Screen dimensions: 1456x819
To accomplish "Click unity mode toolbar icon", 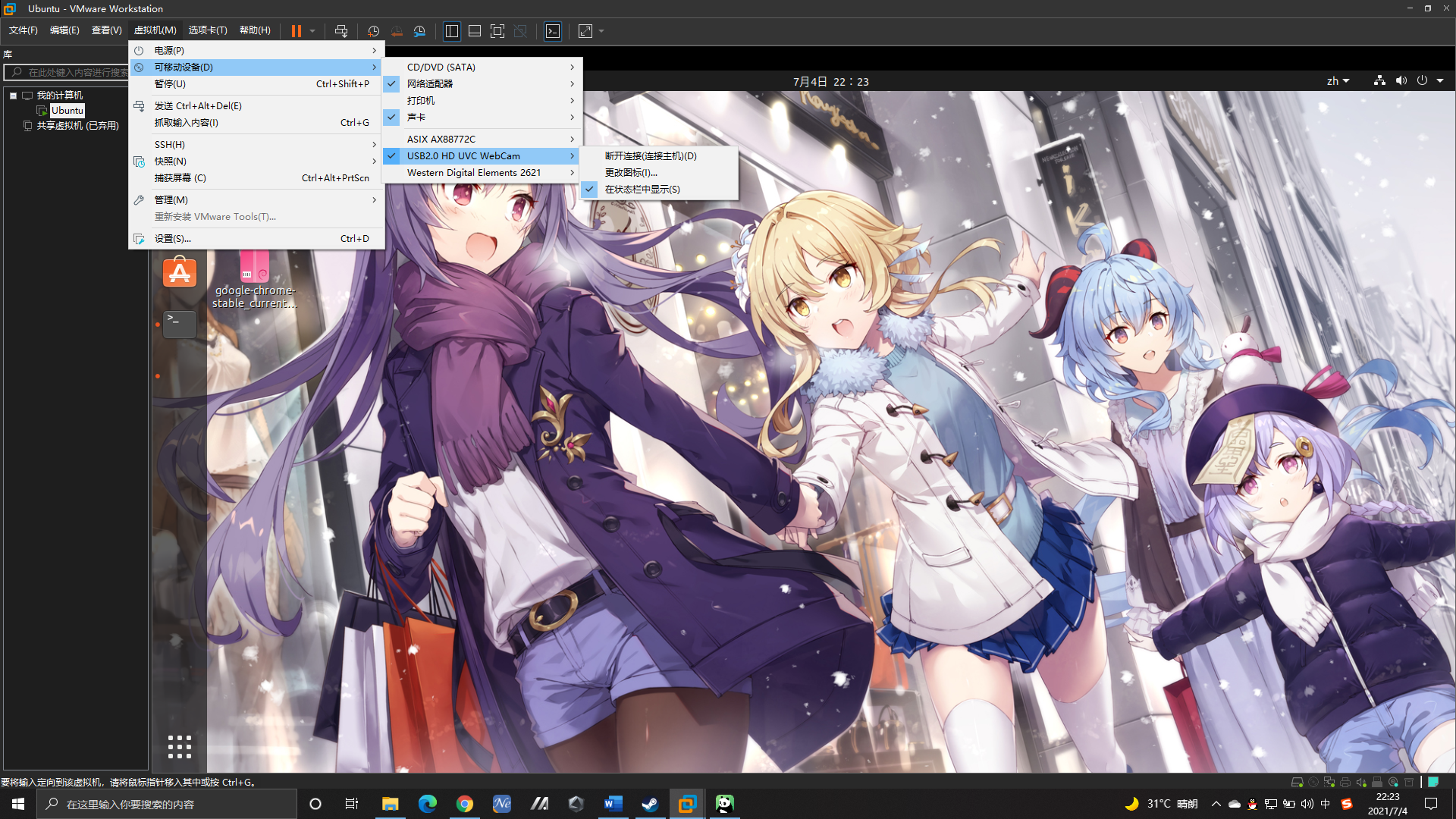I will (520, 31).
